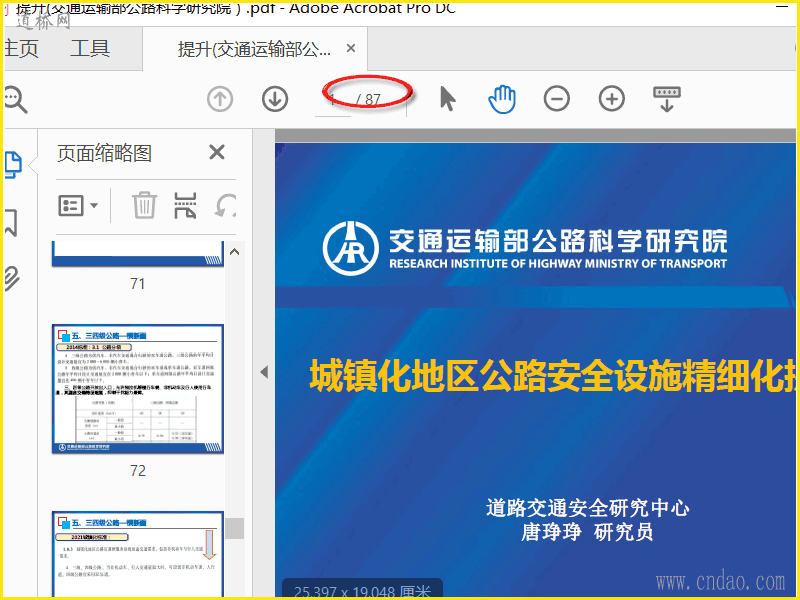The image size is (800, 600).
Task: Click the 25.397 x 19.048 厘米 size indicator
Action: (x=362, y=590)
